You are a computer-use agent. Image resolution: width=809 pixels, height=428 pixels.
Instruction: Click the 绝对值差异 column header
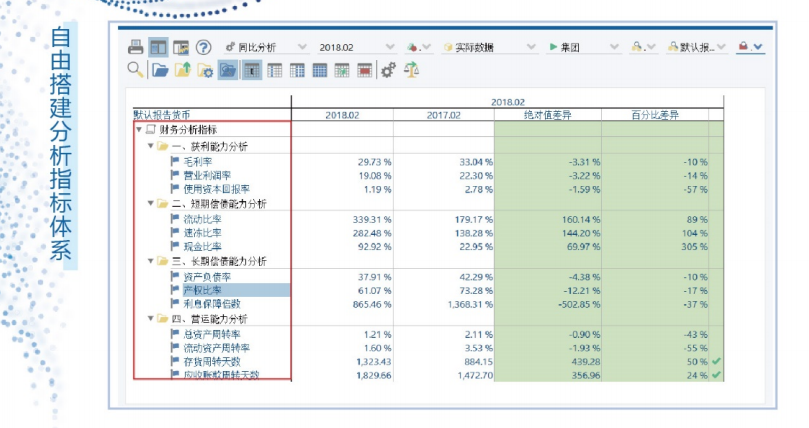[547, 115]
